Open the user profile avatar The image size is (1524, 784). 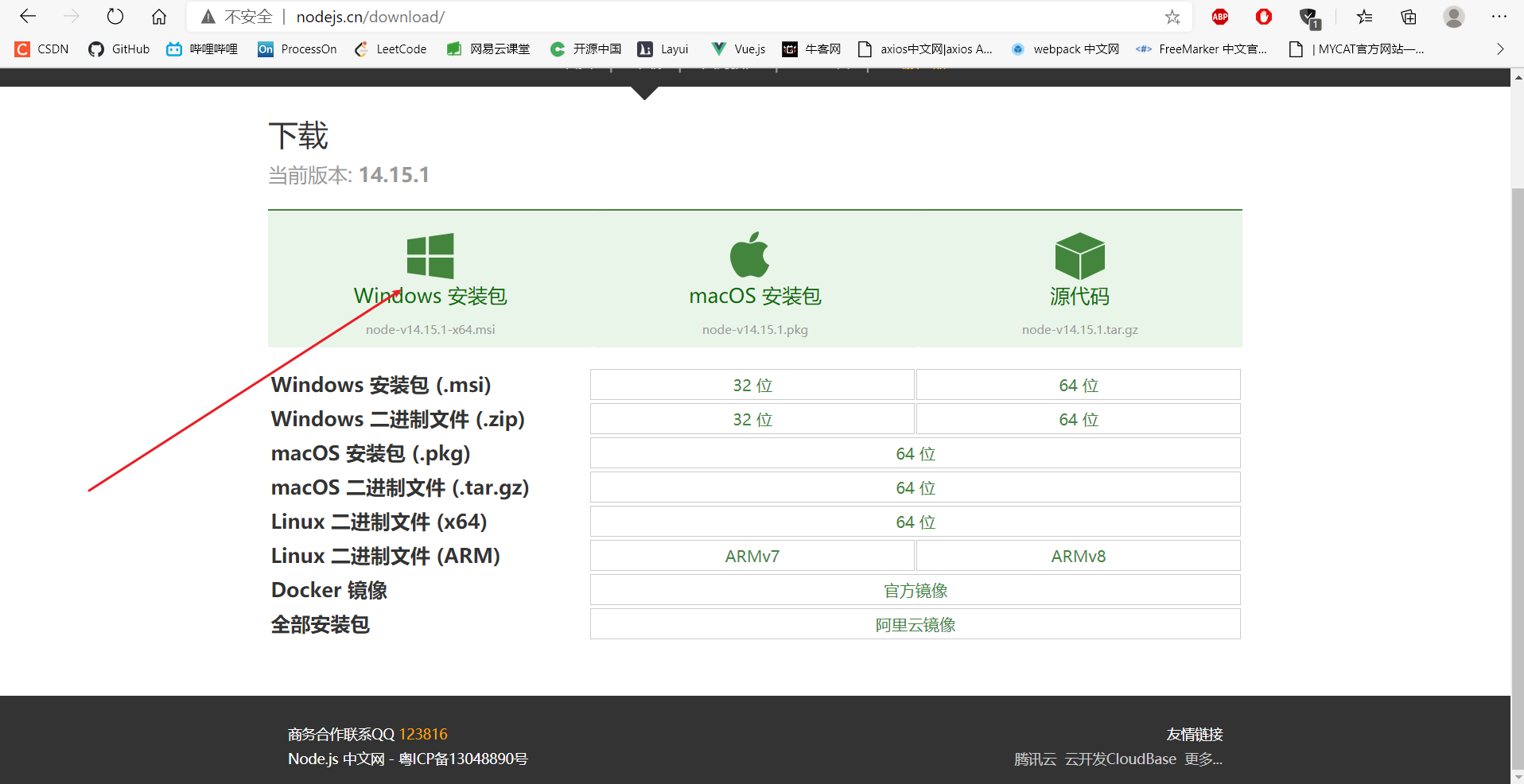point(1454,17)
